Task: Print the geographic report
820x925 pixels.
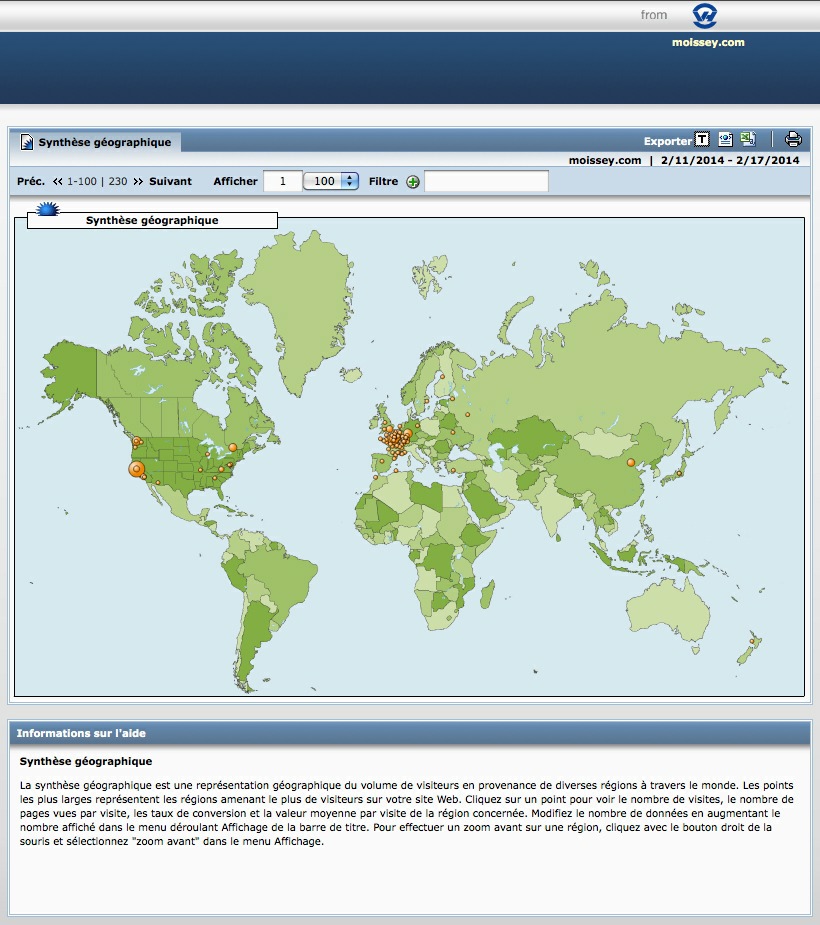Action: pyautogui.click(x=793, y=139)
